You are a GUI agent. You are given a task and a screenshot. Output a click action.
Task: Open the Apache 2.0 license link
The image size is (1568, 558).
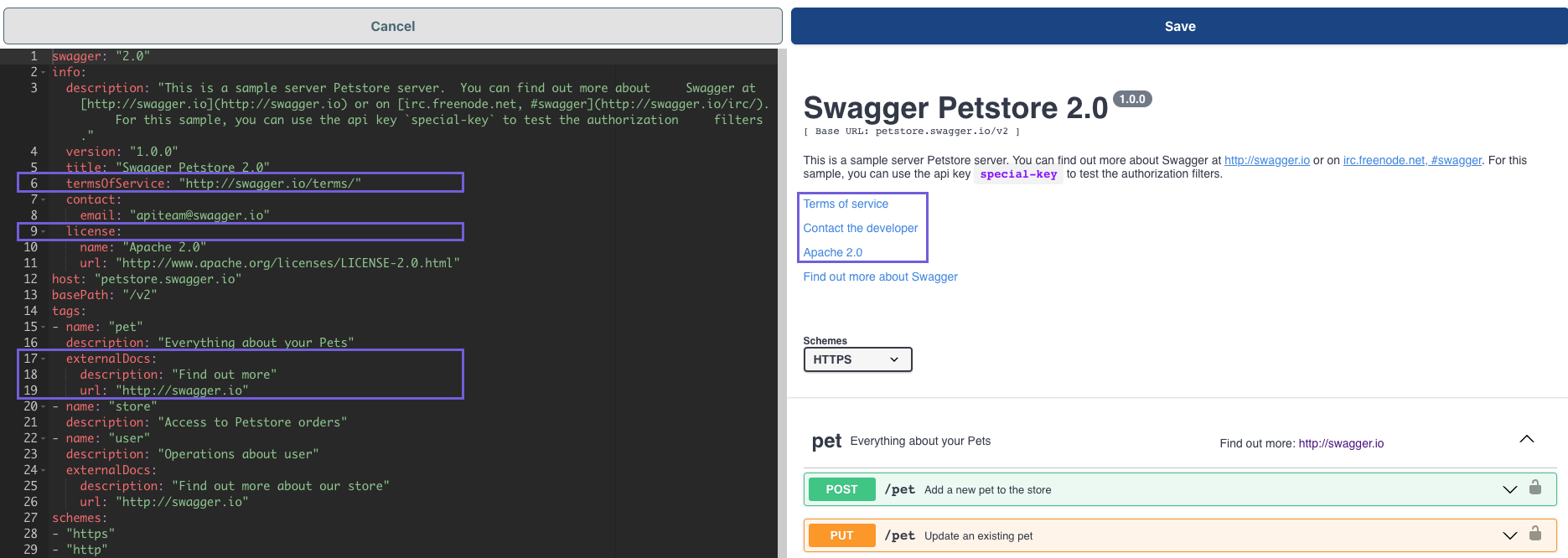(833, 252)
